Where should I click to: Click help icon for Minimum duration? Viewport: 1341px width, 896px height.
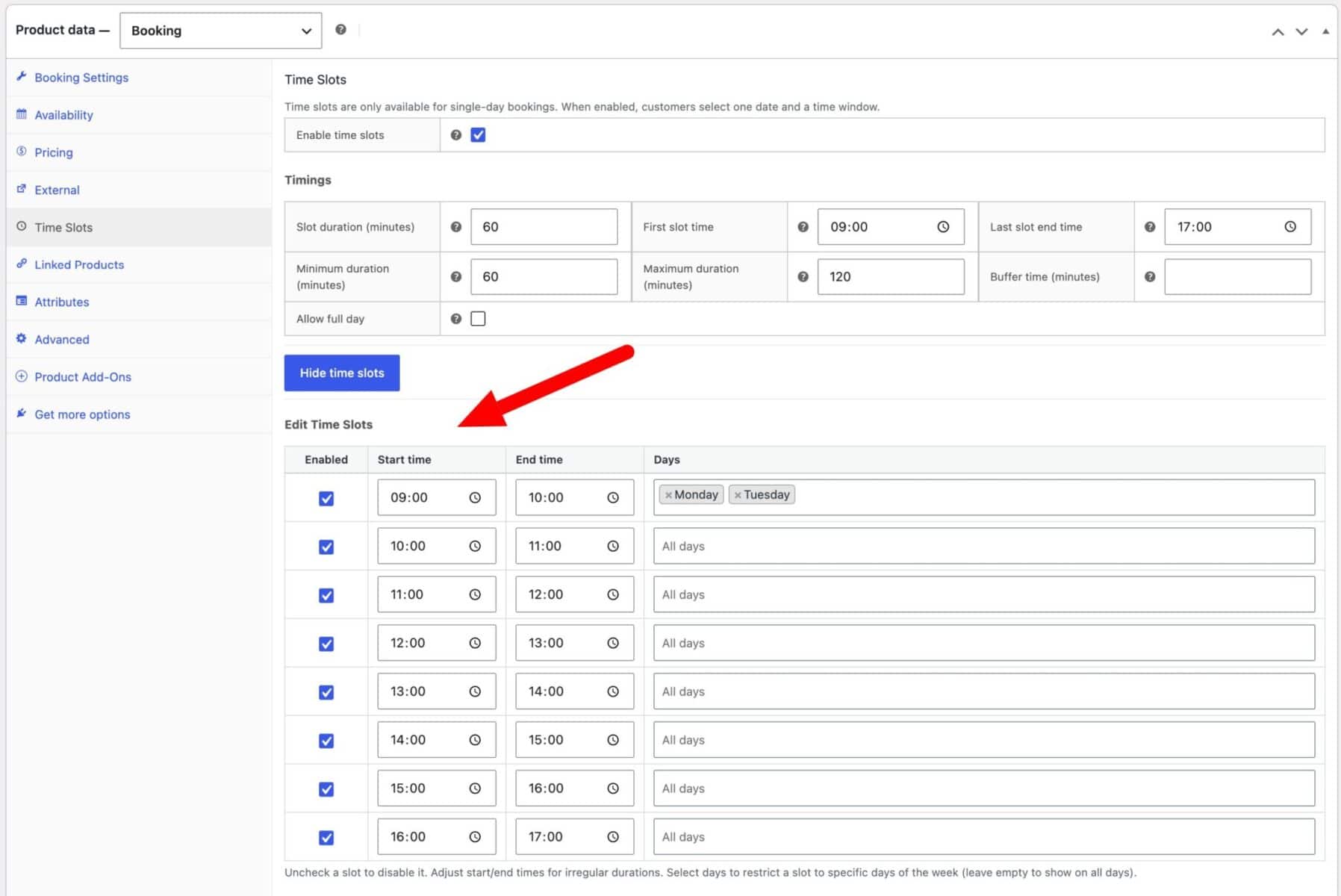point(456,277)
